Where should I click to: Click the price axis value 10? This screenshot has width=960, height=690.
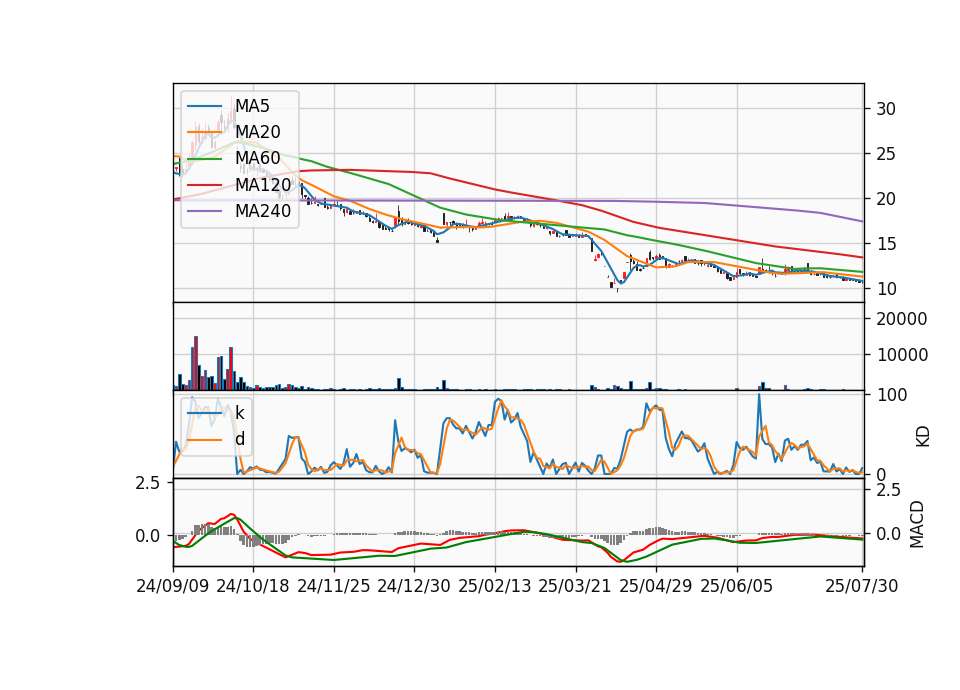click(886, 289)
